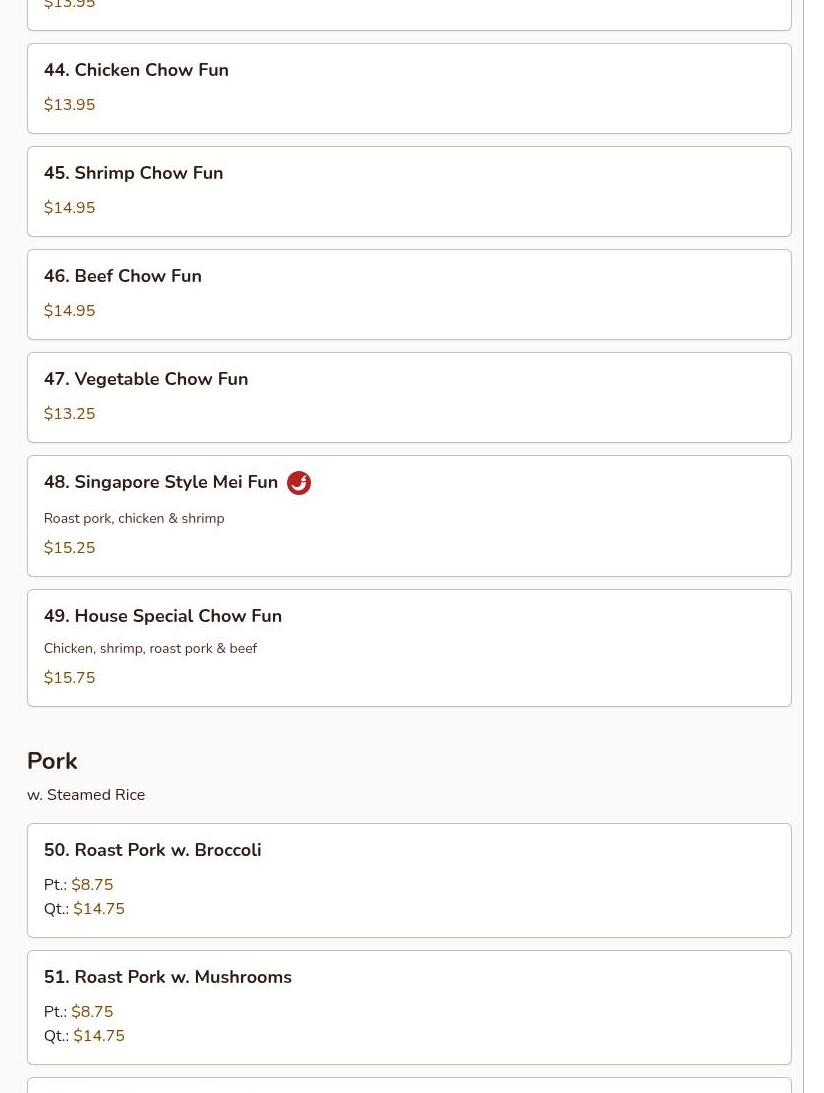The width and height of the screenshot is (824, 1093).
Task: Click the $13.95 Chicken Chow Fun price
Action: click(x=69, y=105)
